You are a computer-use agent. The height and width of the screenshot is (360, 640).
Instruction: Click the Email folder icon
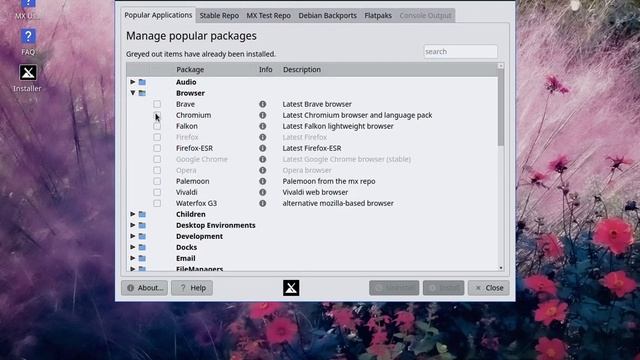142,258
